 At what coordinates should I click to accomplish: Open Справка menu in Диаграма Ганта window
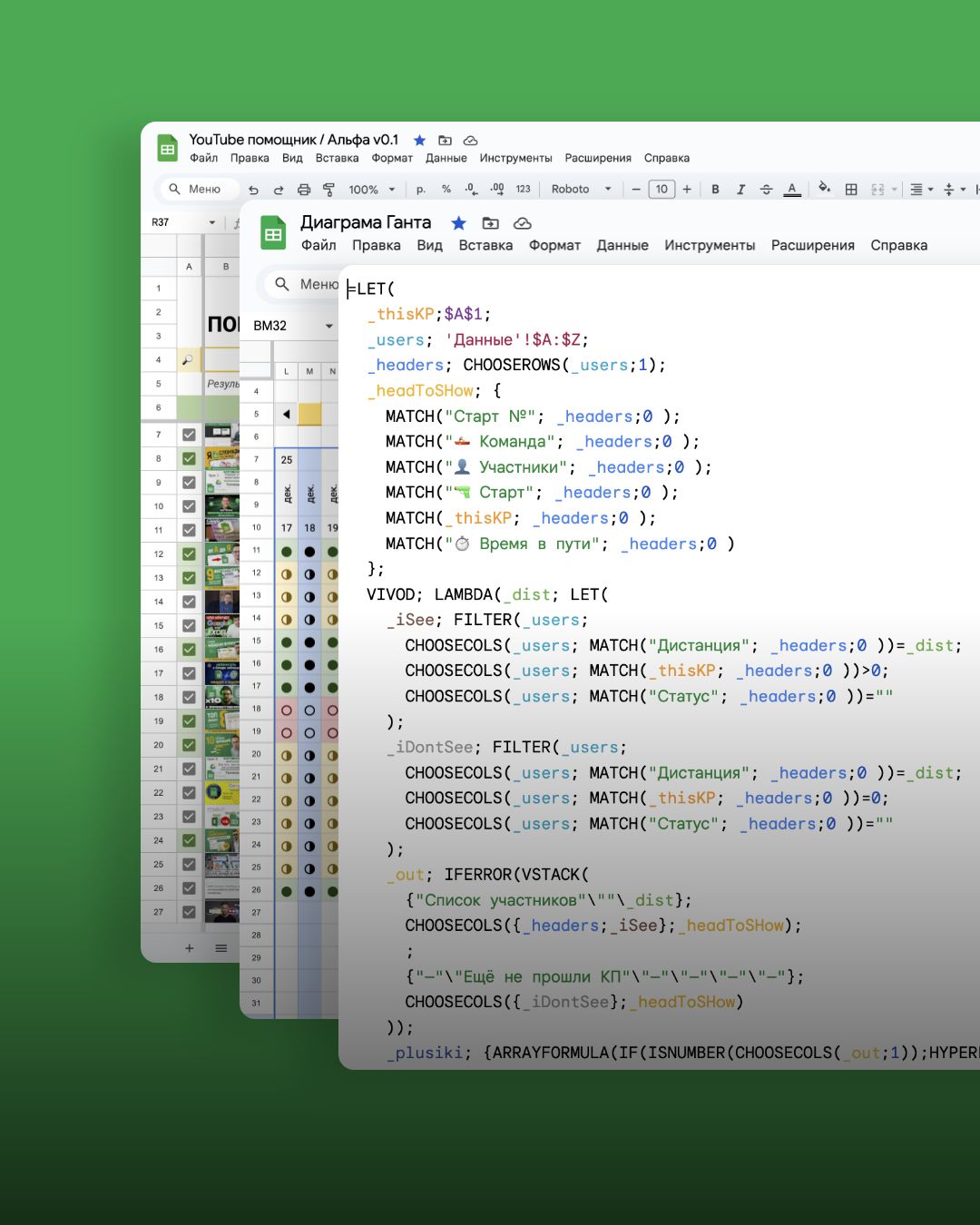[898, 245]
